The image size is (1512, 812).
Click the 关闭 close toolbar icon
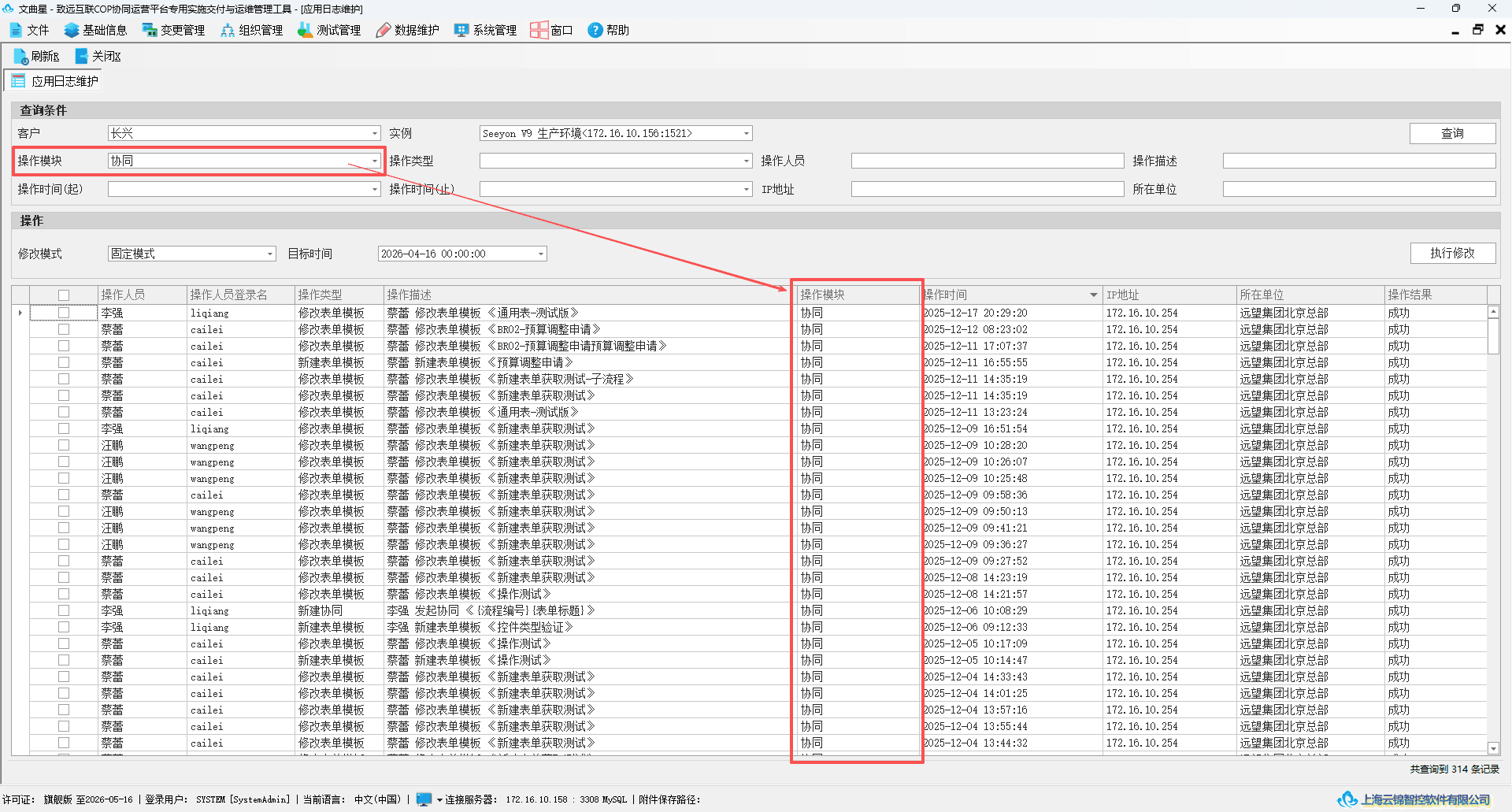click(x=81, y=56)
